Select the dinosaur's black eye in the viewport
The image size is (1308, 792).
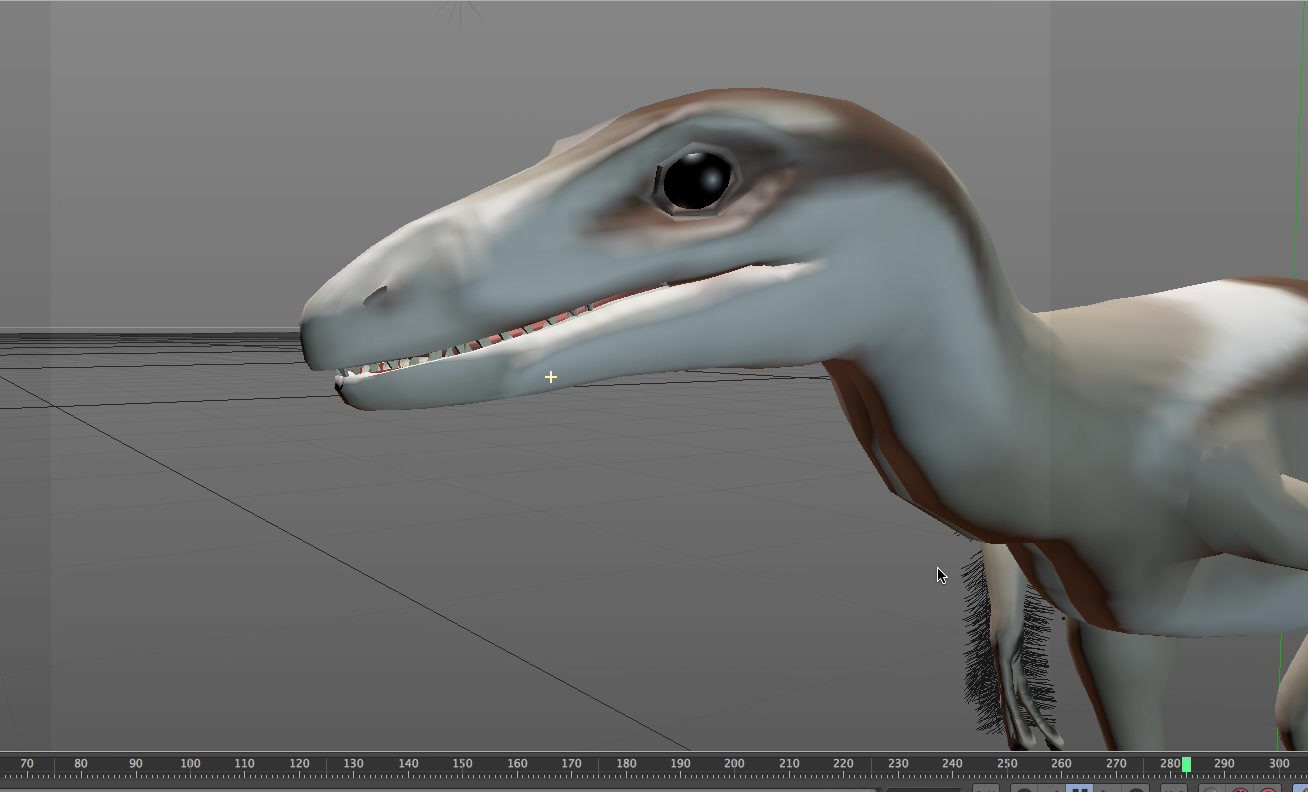[696, 182]
